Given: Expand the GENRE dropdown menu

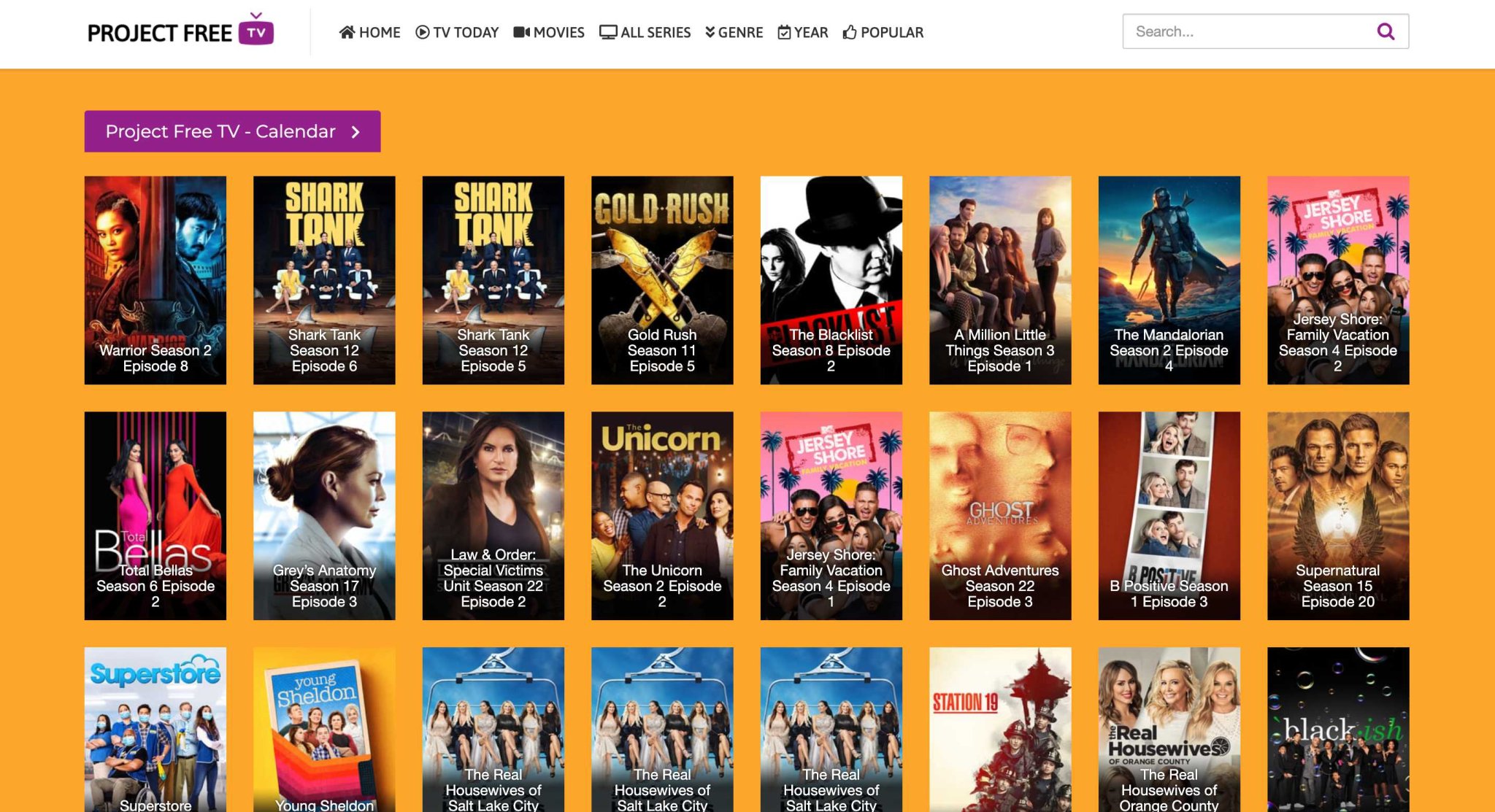Looking at the screenshot, I should tap(734, 32).
